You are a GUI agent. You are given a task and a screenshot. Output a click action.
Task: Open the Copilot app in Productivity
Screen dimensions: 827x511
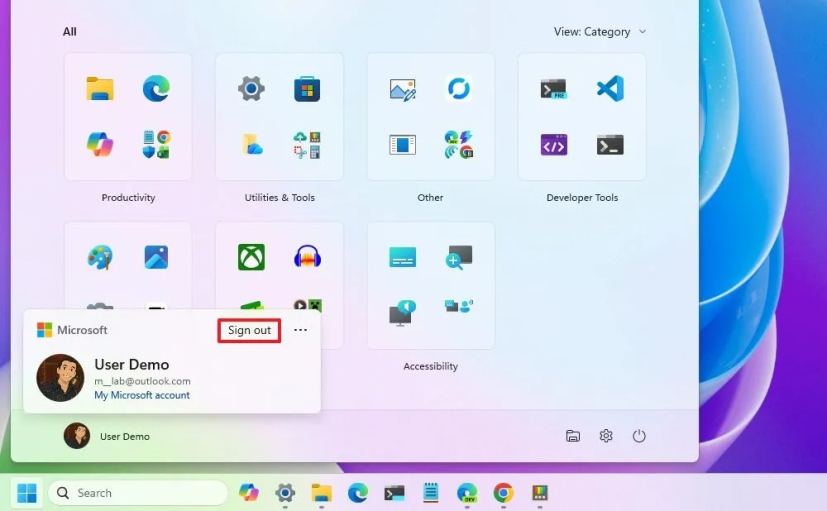100,144
